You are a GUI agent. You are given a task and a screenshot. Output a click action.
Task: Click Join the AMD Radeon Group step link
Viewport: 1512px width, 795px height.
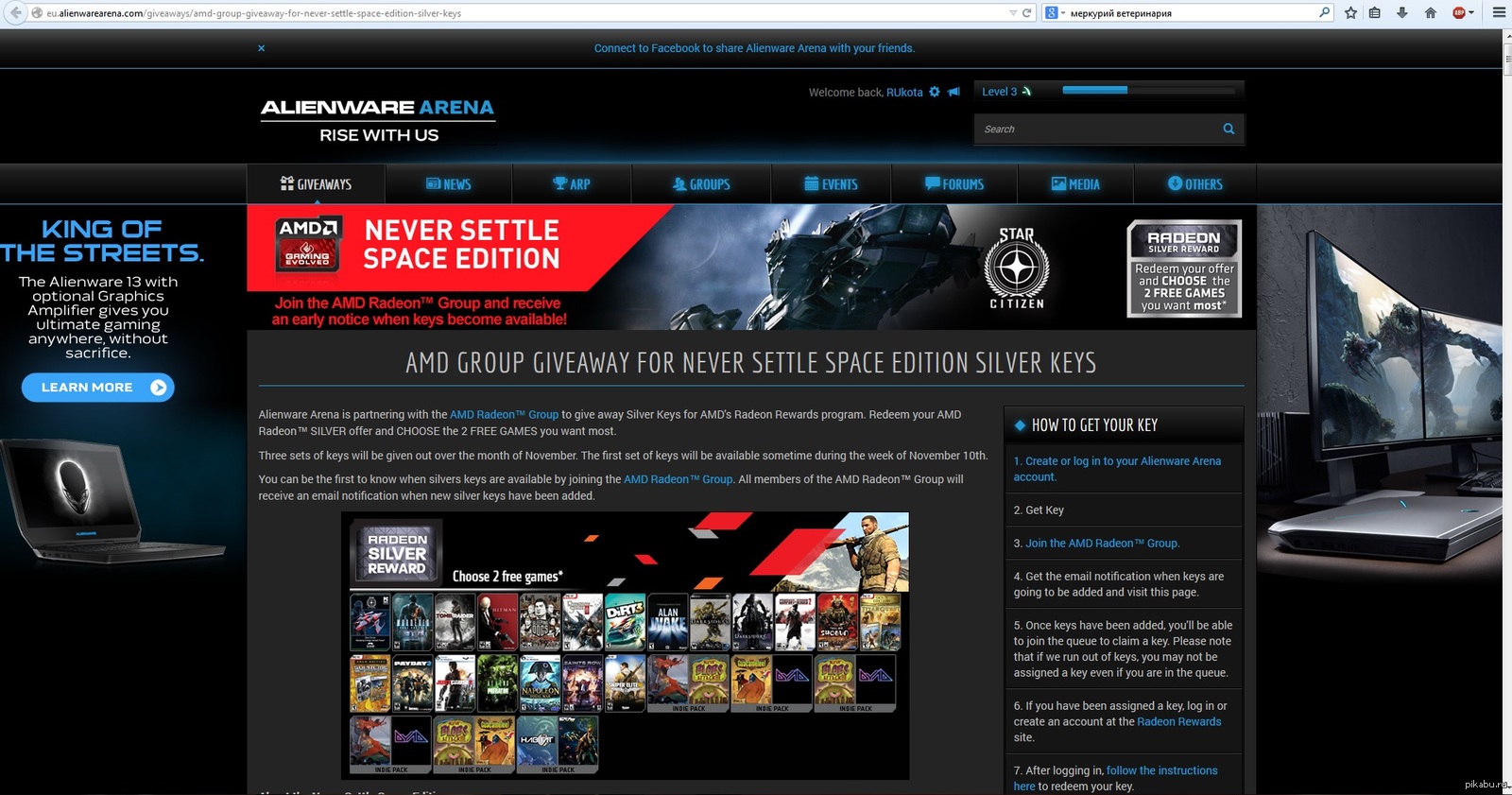[1102, 544]
